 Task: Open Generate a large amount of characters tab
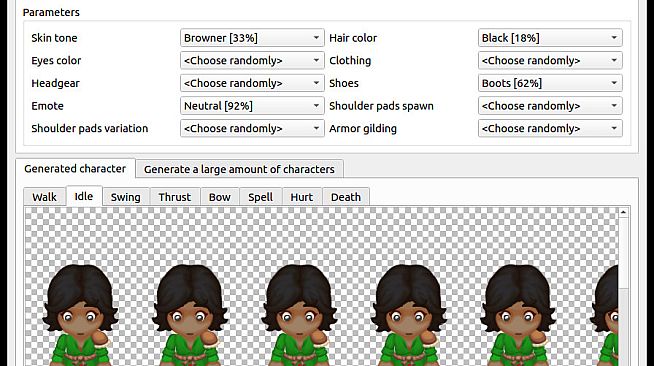[x=239, y=169]
